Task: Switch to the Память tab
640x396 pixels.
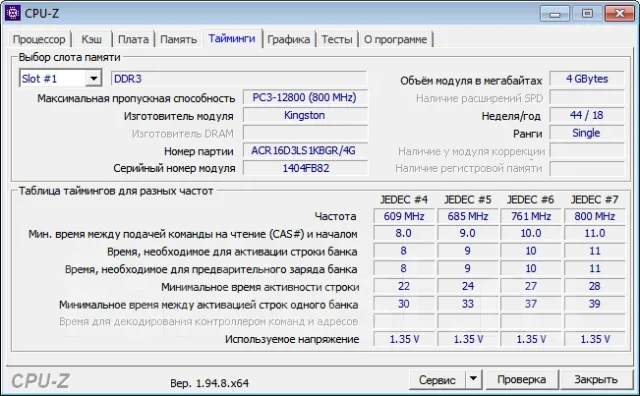Action: [x=178, y=39]
